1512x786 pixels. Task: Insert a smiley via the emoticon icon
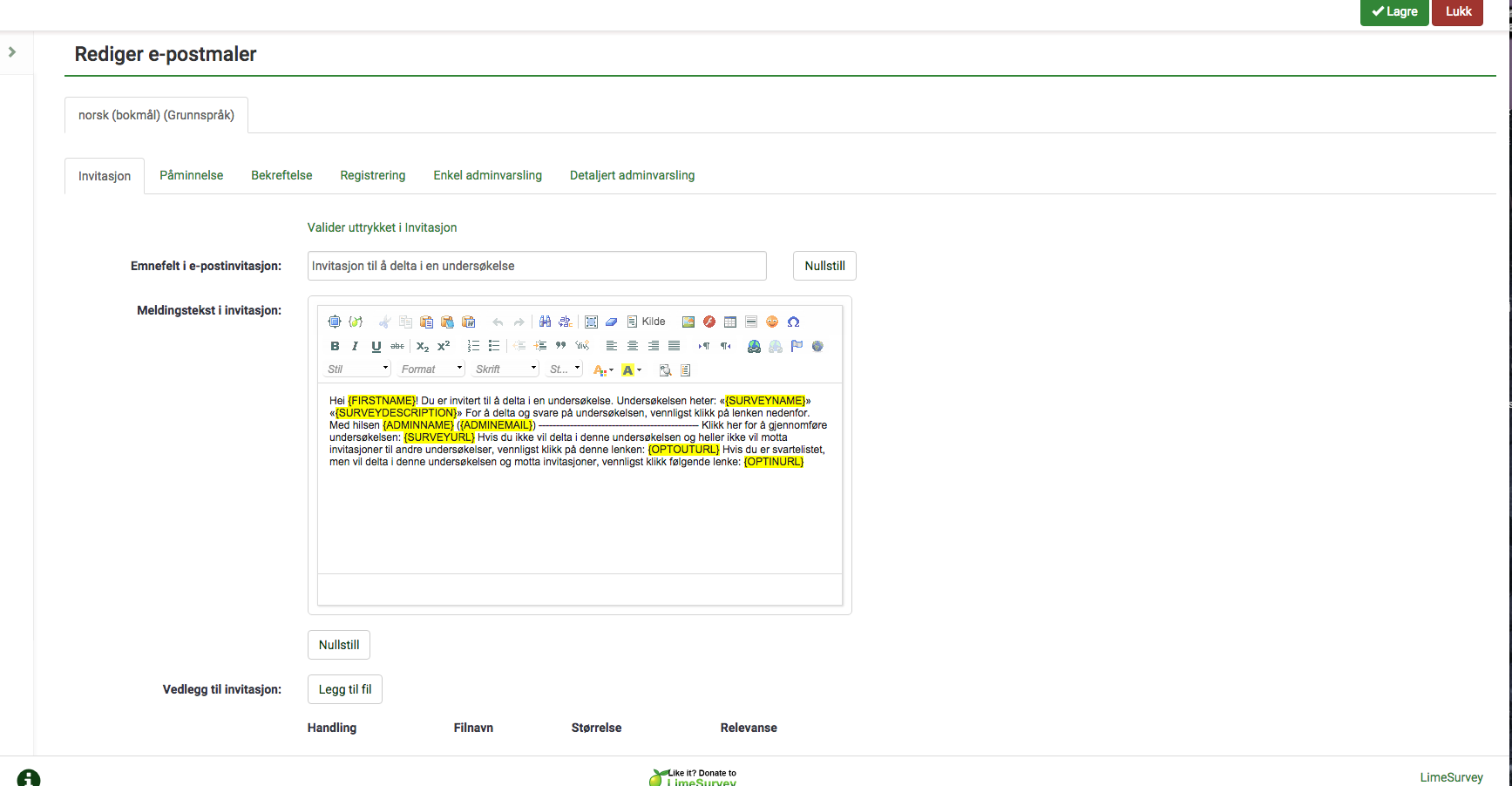click(771, 322)
